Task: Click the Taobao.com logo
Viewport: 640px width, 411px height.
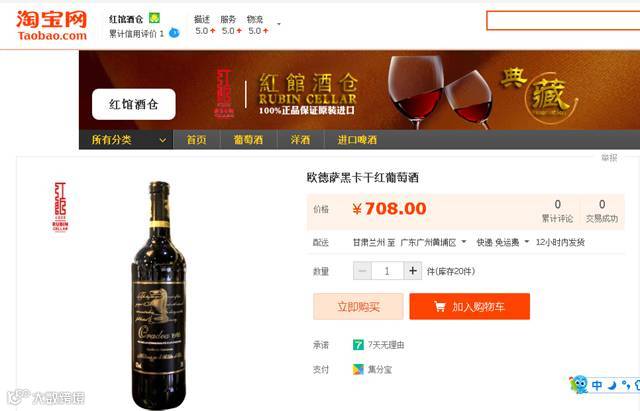Action: tap(51, 25)
